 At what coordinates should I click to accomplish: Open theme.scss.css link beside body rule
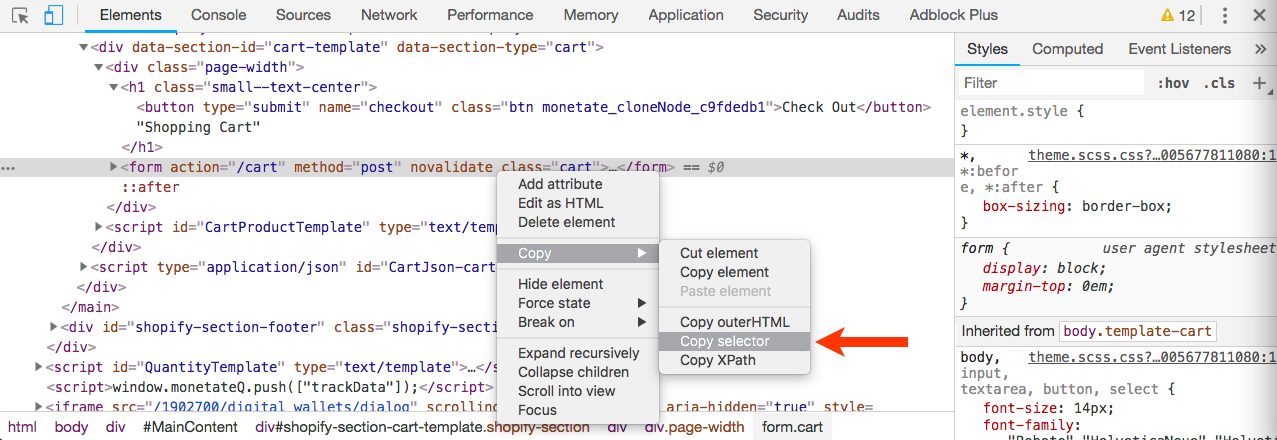coord(1152,357)
